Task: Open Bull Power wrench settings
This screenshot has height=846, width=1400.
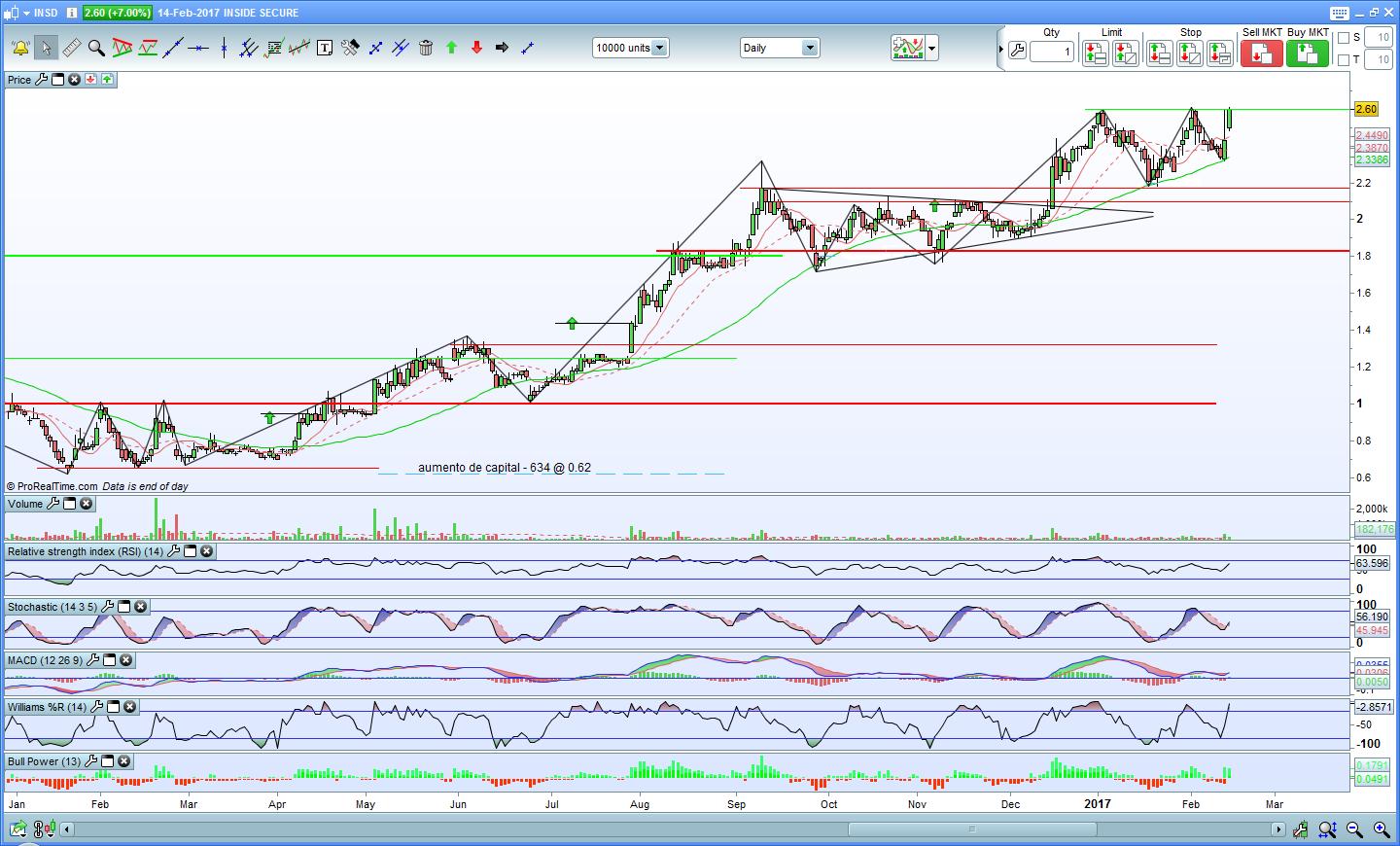Action: click(91, 761)
